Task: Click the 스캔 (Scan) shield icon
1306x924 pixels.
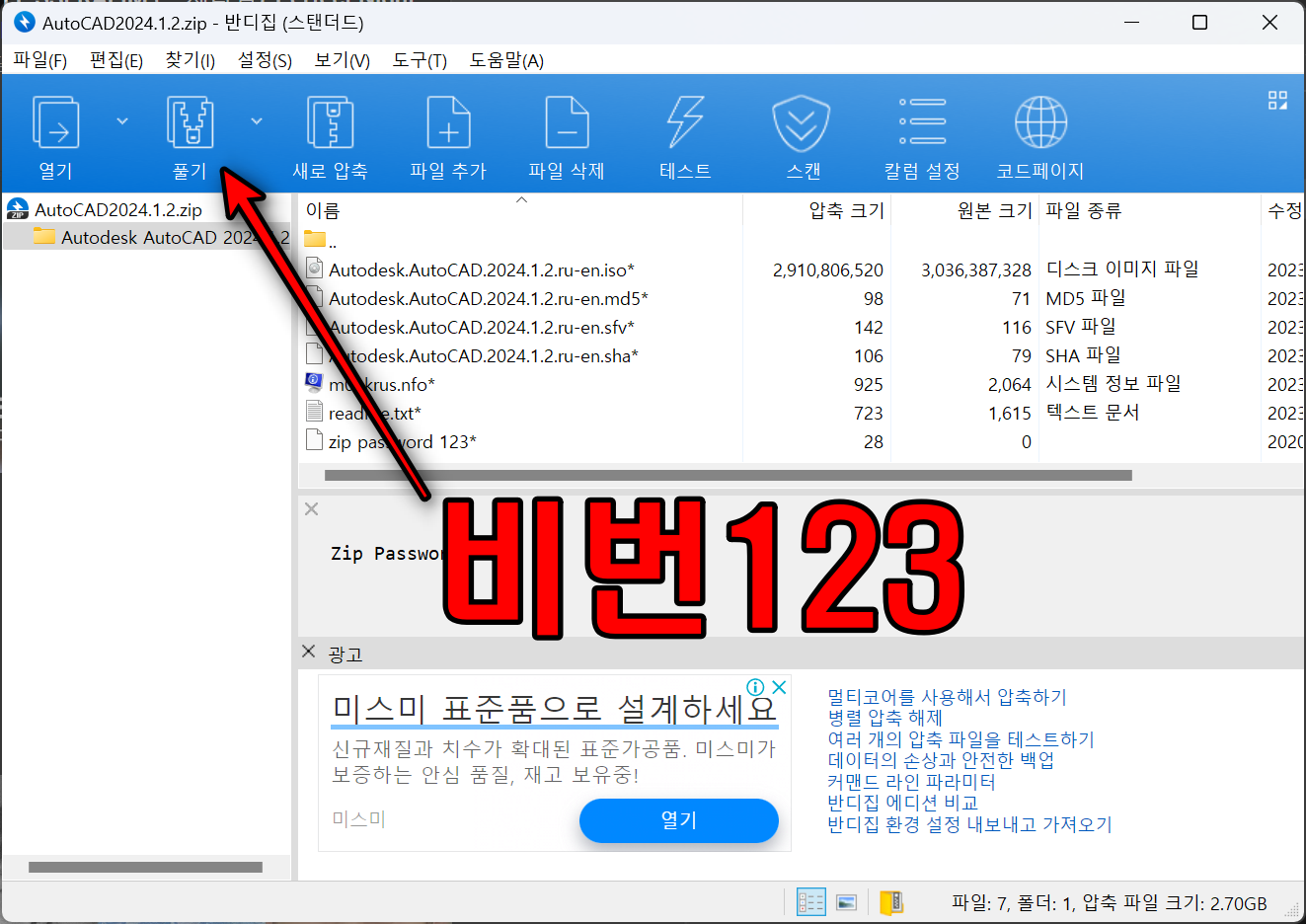Action: (x=801, y=122)
